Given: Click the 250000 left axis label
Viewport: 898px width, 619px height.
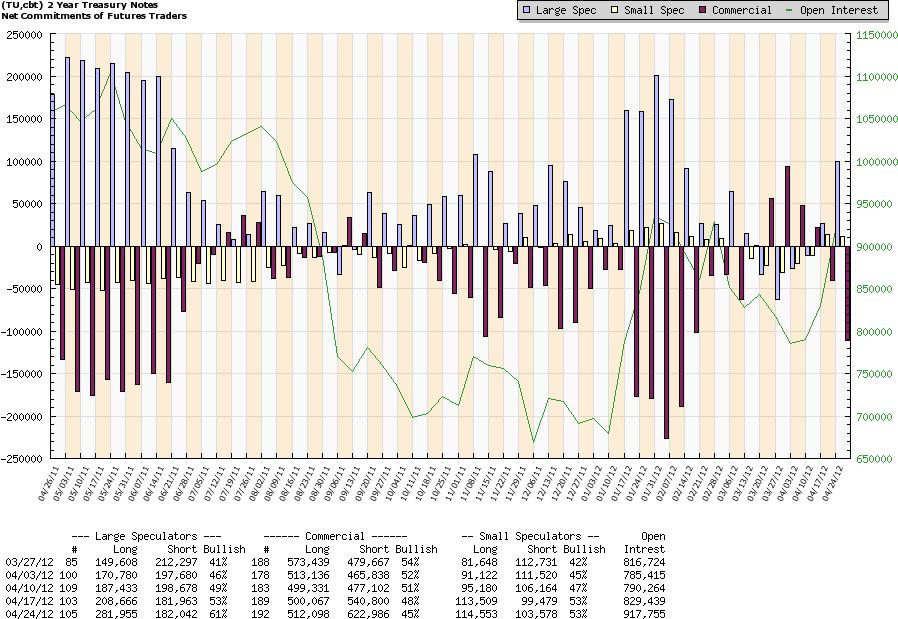Looking at the screenshot, I should coord(25,35).
